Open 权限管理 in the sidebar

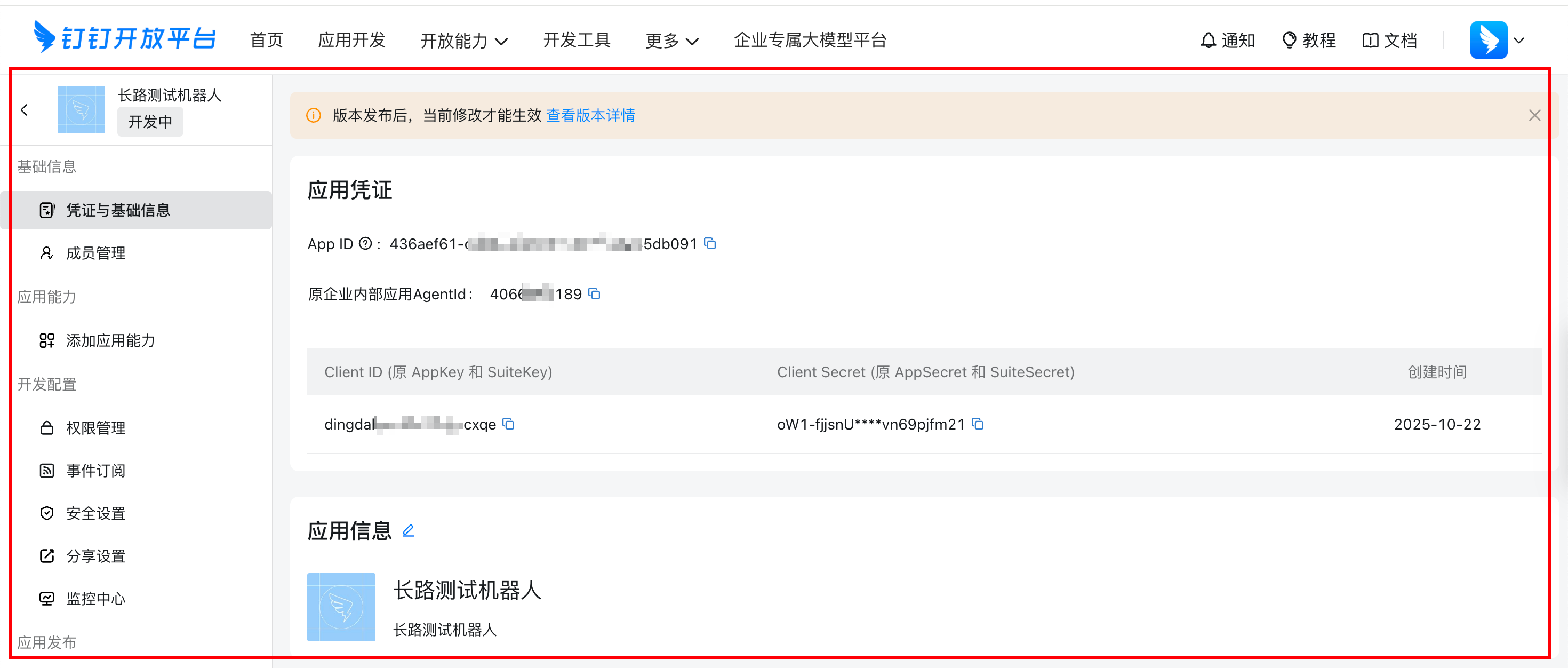(95, 427)
